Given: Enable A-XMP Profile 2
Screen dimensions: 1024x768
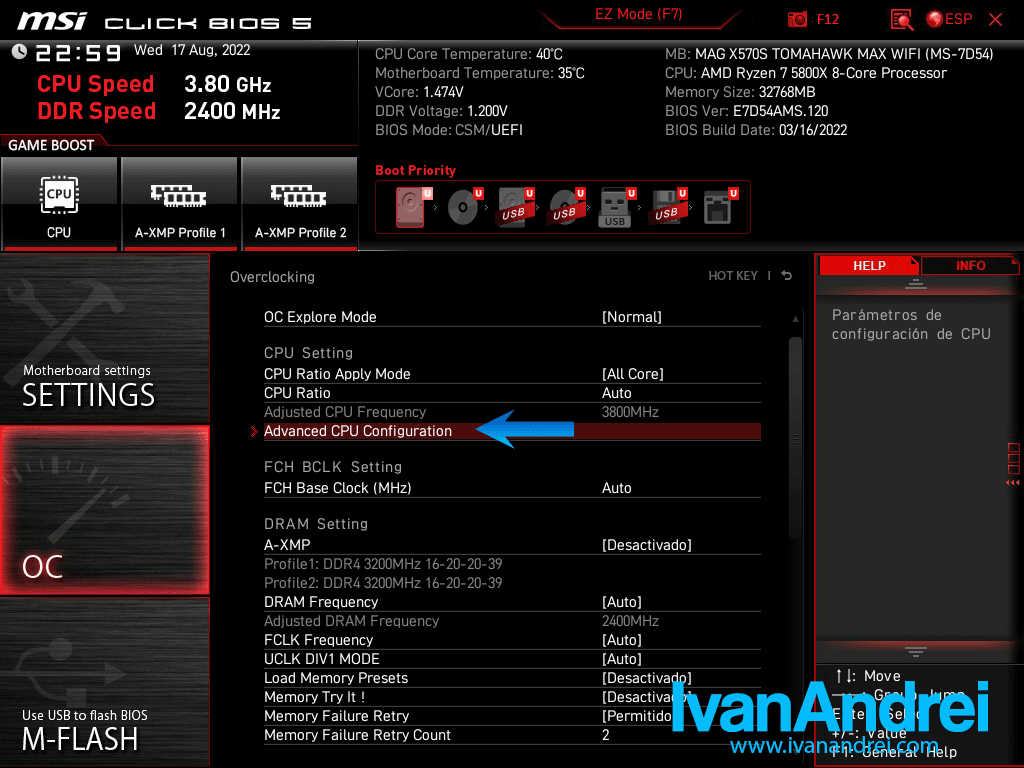Looking at the screenshot, I should 300,203.
